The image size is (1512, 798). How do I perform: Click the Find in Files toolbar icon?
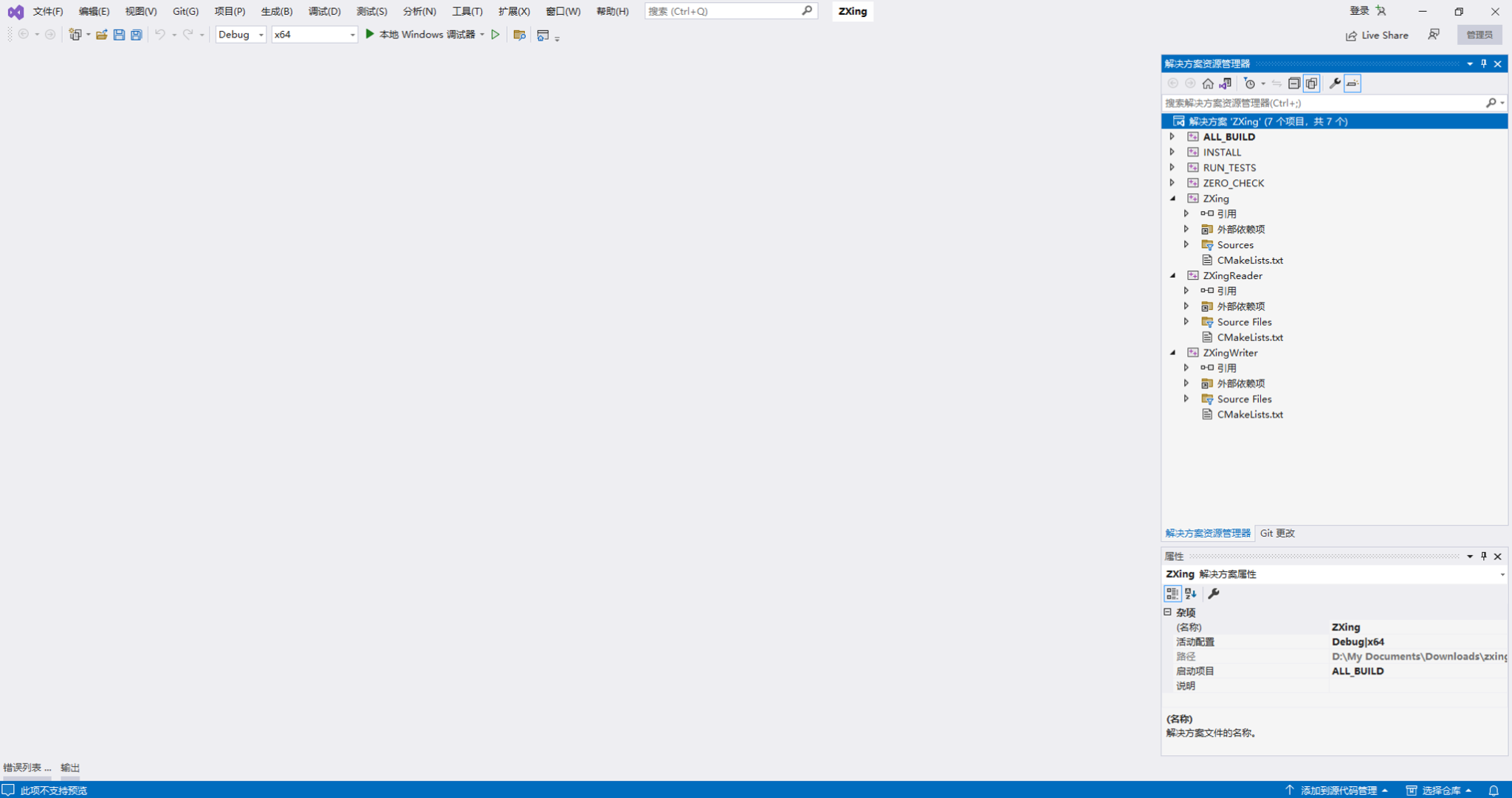point(520,35)
